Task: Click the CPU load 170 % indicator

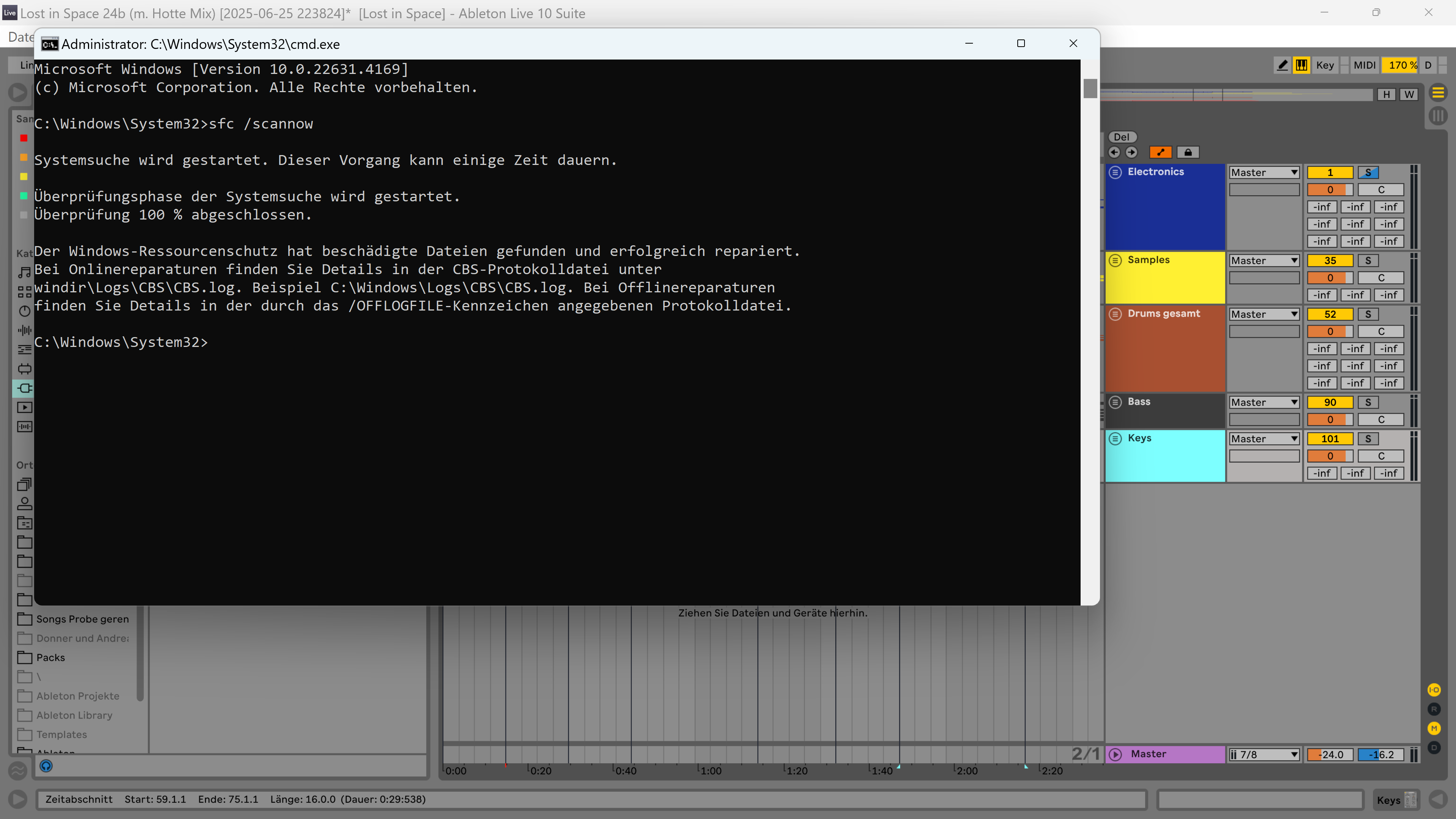Action: (x=1400, y=65)
